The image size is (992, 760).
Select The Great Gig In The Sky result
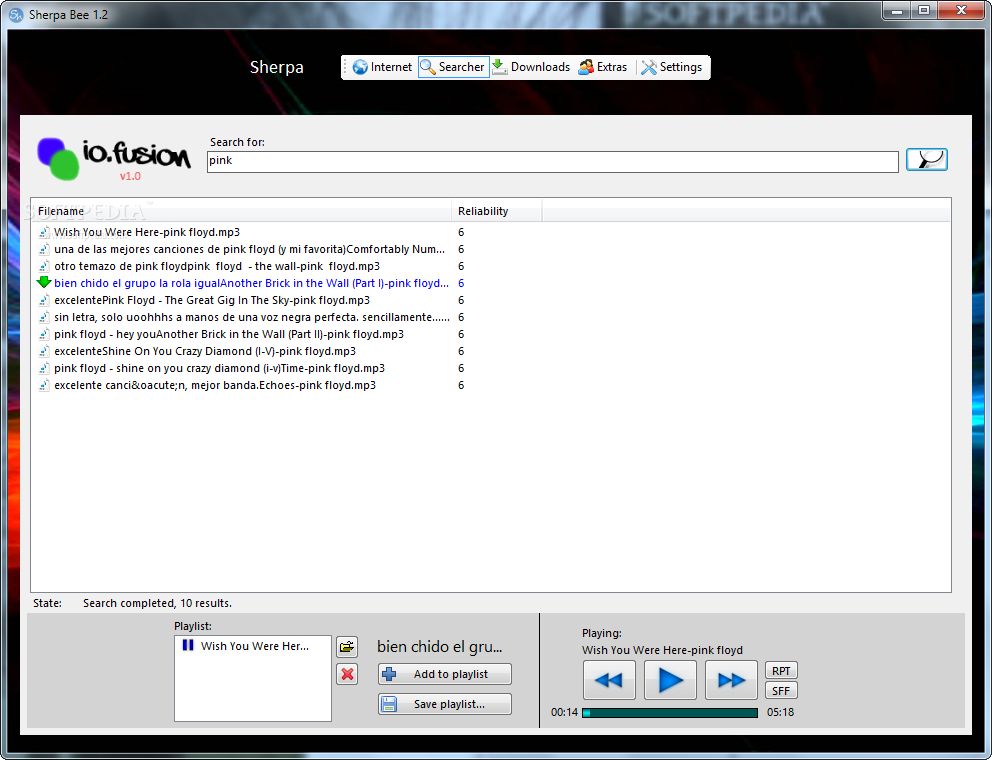212,301
